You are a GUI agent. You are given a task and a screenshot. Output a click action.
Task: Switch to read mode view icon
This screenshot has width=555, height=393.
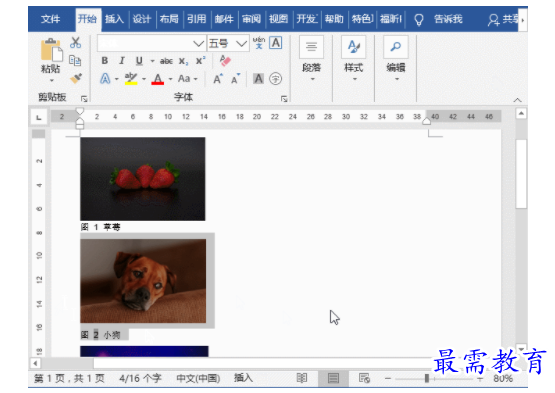point(302,378)
